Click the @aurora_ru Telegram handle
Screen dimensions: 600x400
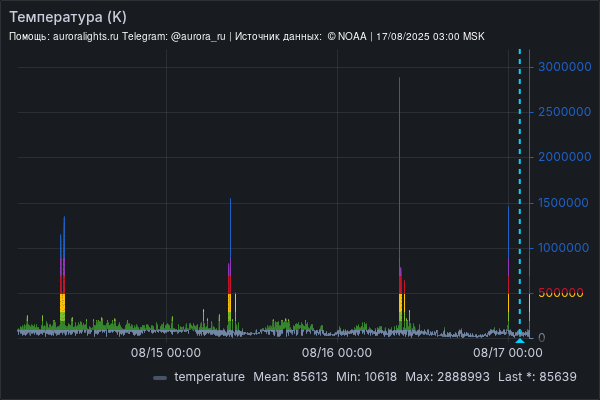pos(198,37)
